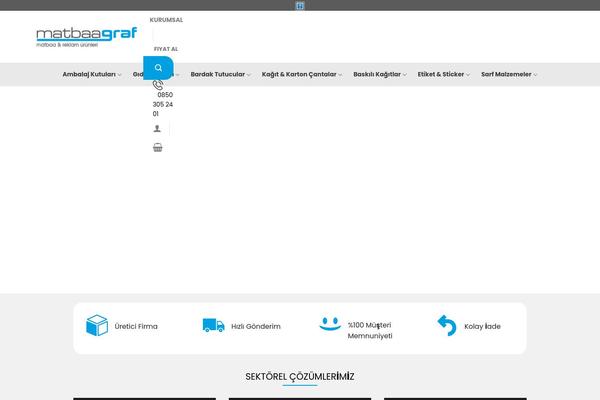Click the FİYAT AL link
This screenshot has width=600, height=400.
166,49
